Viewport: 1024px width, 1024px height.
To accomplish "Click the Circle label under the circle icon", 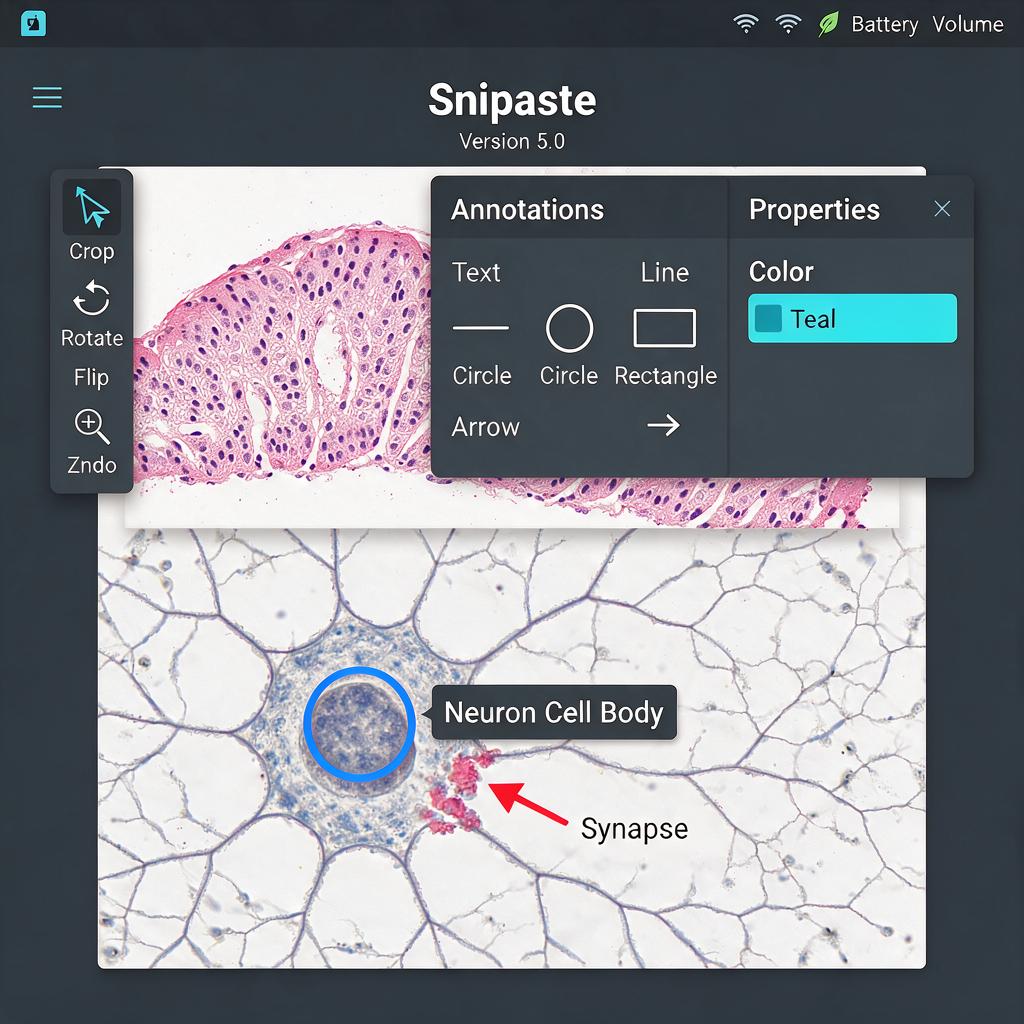I will 569,376.
